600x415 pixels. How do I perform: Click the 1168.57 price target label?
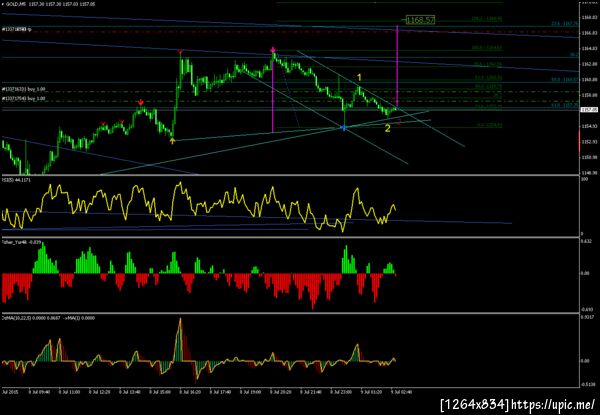(420, 20)
